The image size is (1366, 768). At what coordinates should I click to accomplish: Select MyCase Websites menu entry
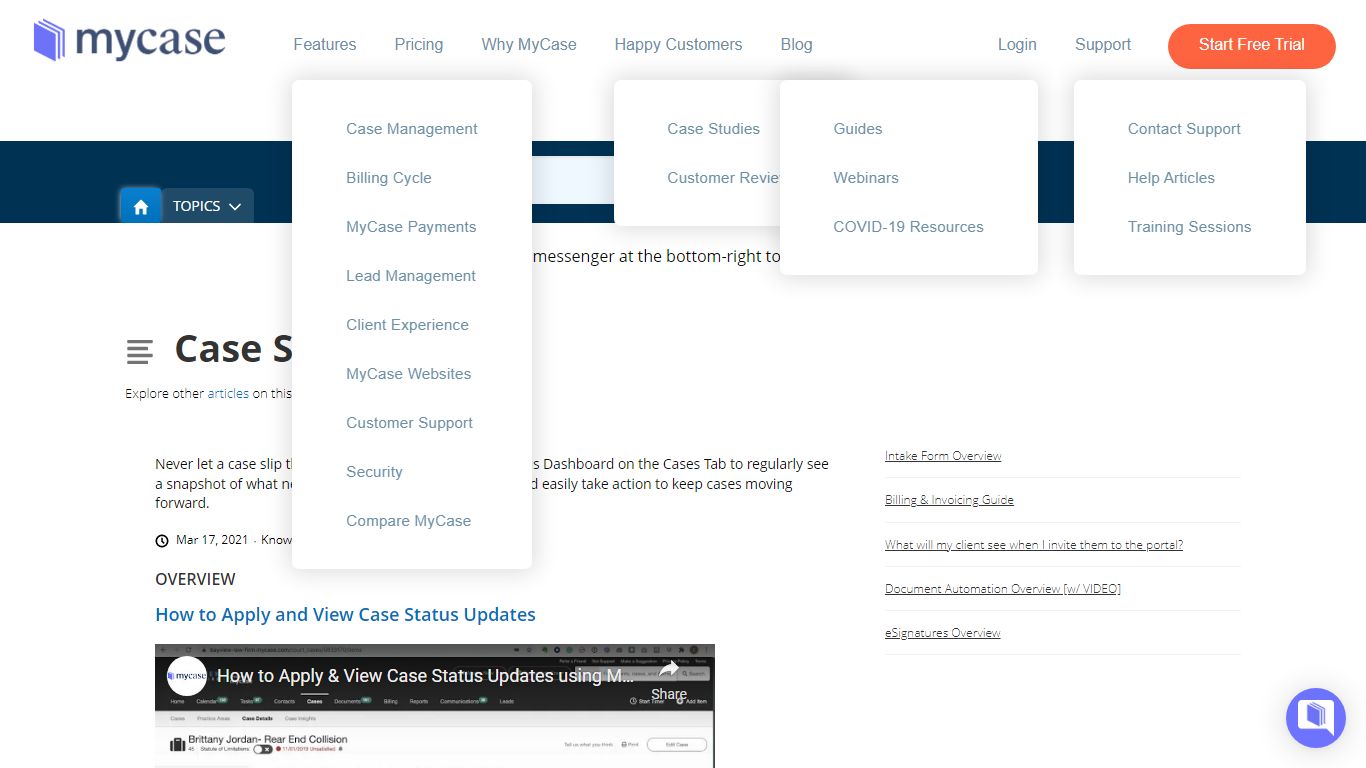[409, 374]
